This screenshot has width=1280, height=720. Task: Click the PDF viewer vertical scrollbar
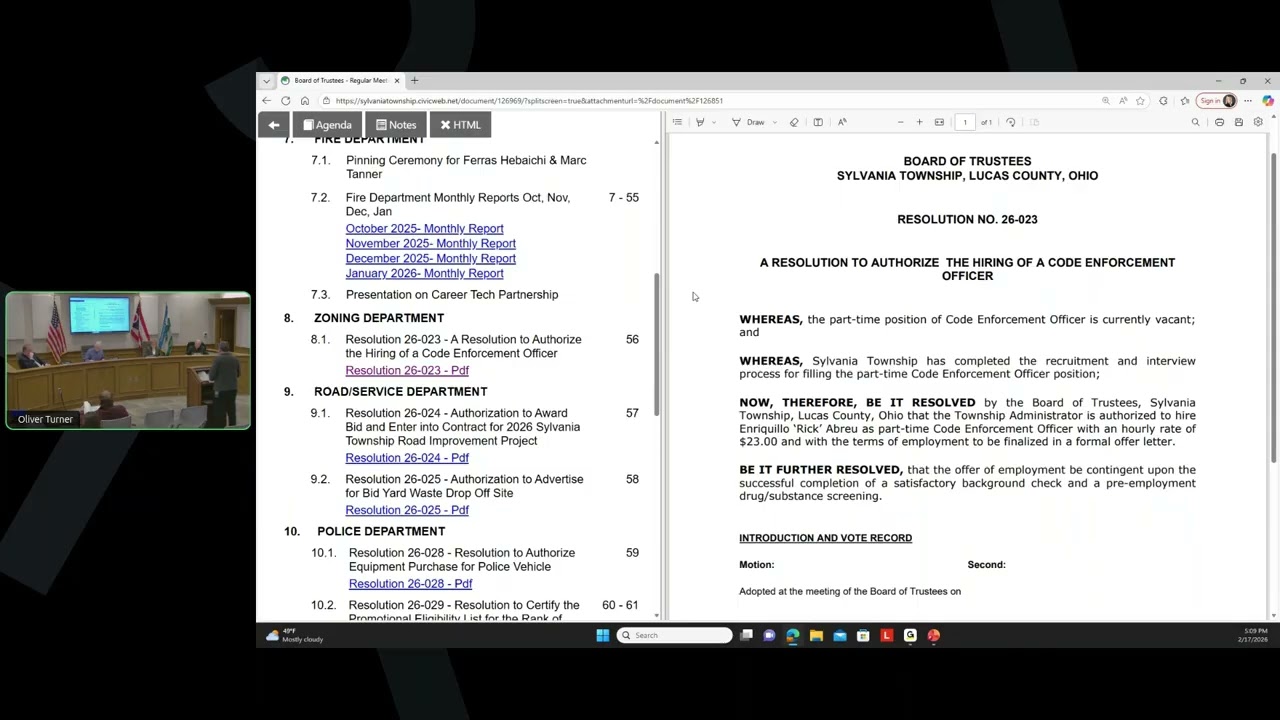pos(1273,307)
